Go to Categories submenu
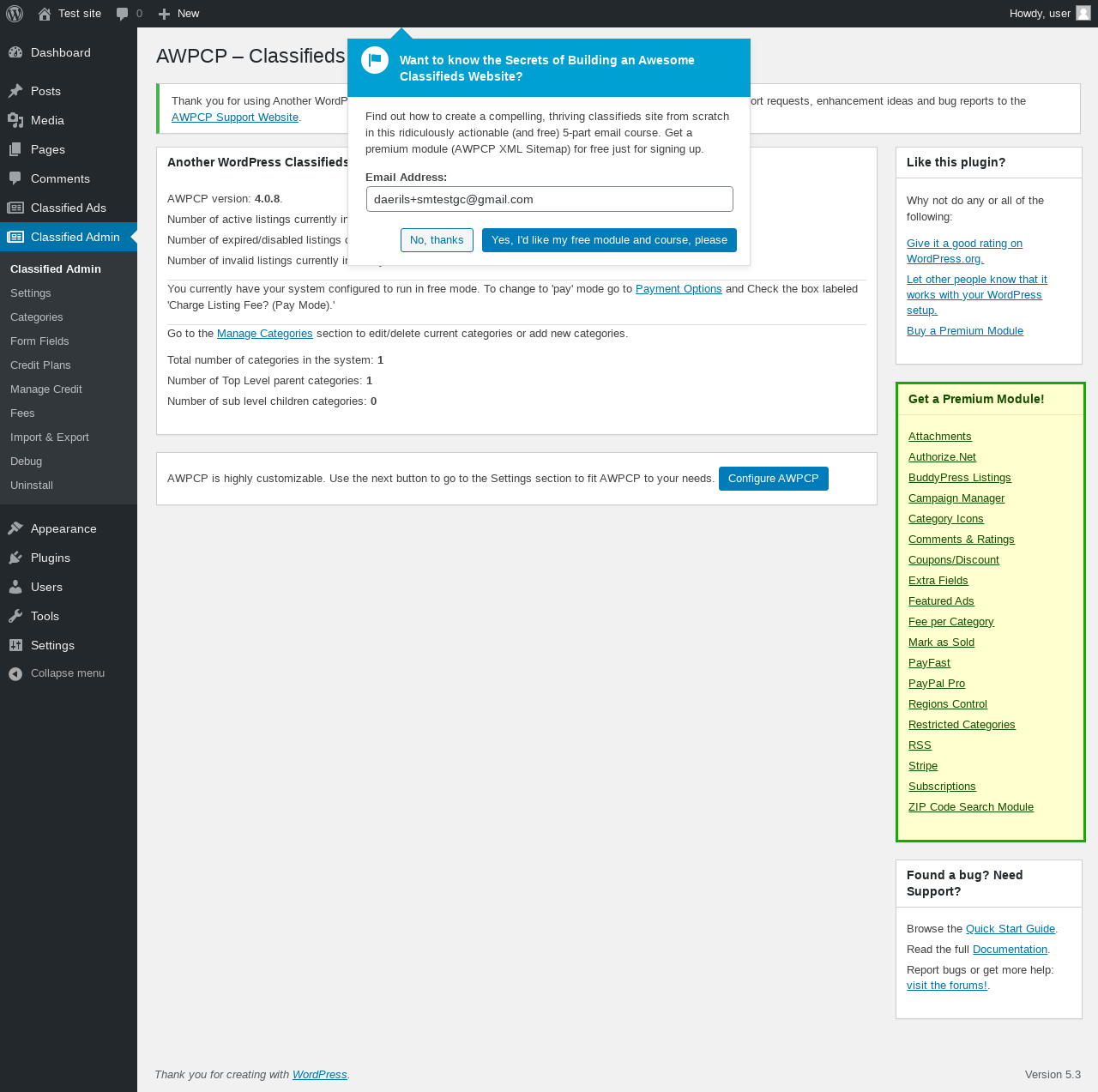 click(x=37, y=317)
